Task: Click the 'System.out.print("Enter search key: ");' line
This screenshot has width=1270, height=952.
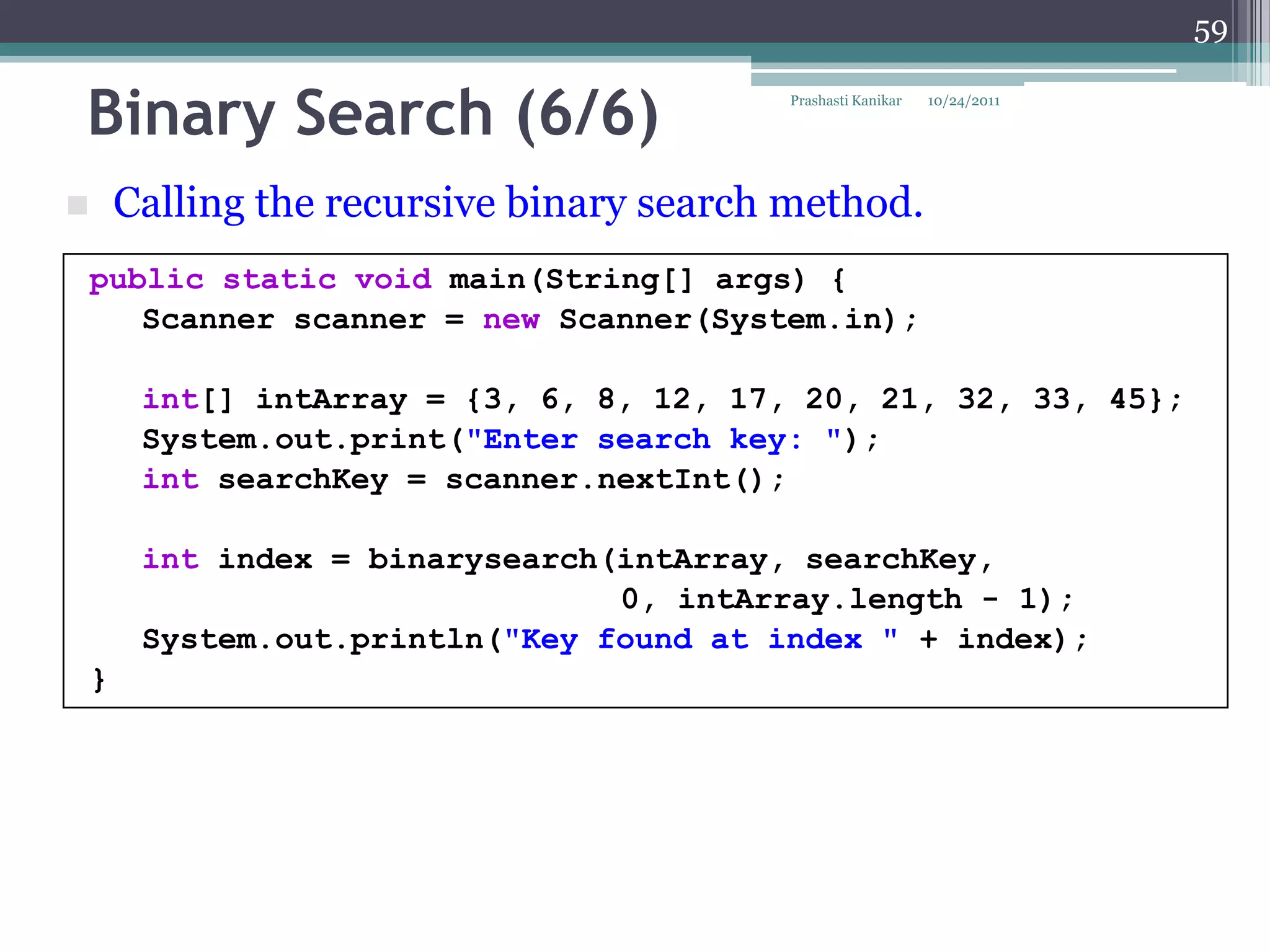Action: click(x=510, y=439)
